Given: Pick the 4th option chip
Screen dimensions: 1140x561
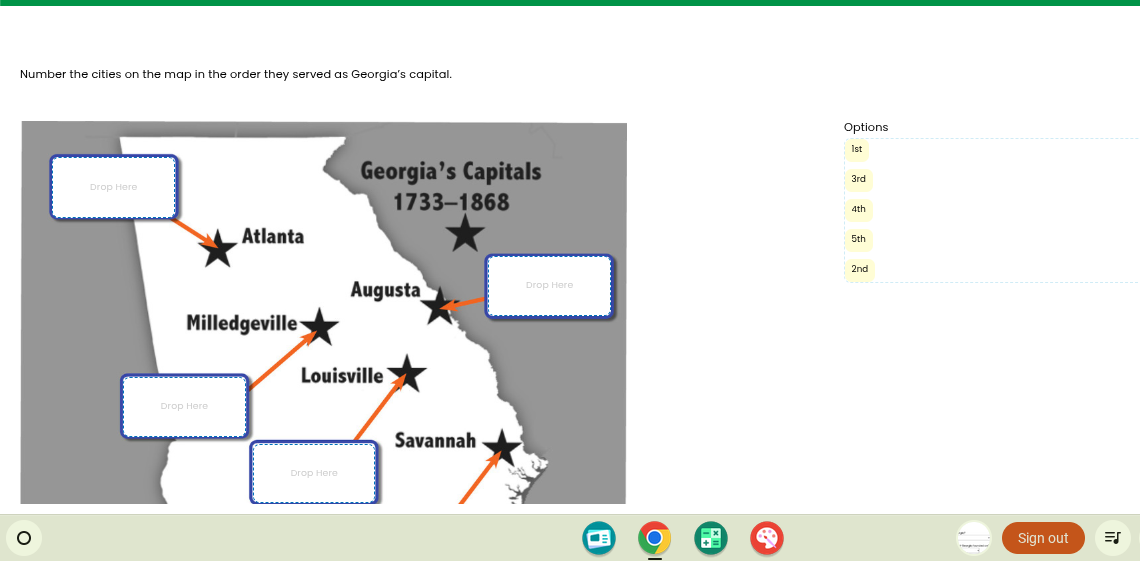Looking at the screenshot, I should coord(858,210).
